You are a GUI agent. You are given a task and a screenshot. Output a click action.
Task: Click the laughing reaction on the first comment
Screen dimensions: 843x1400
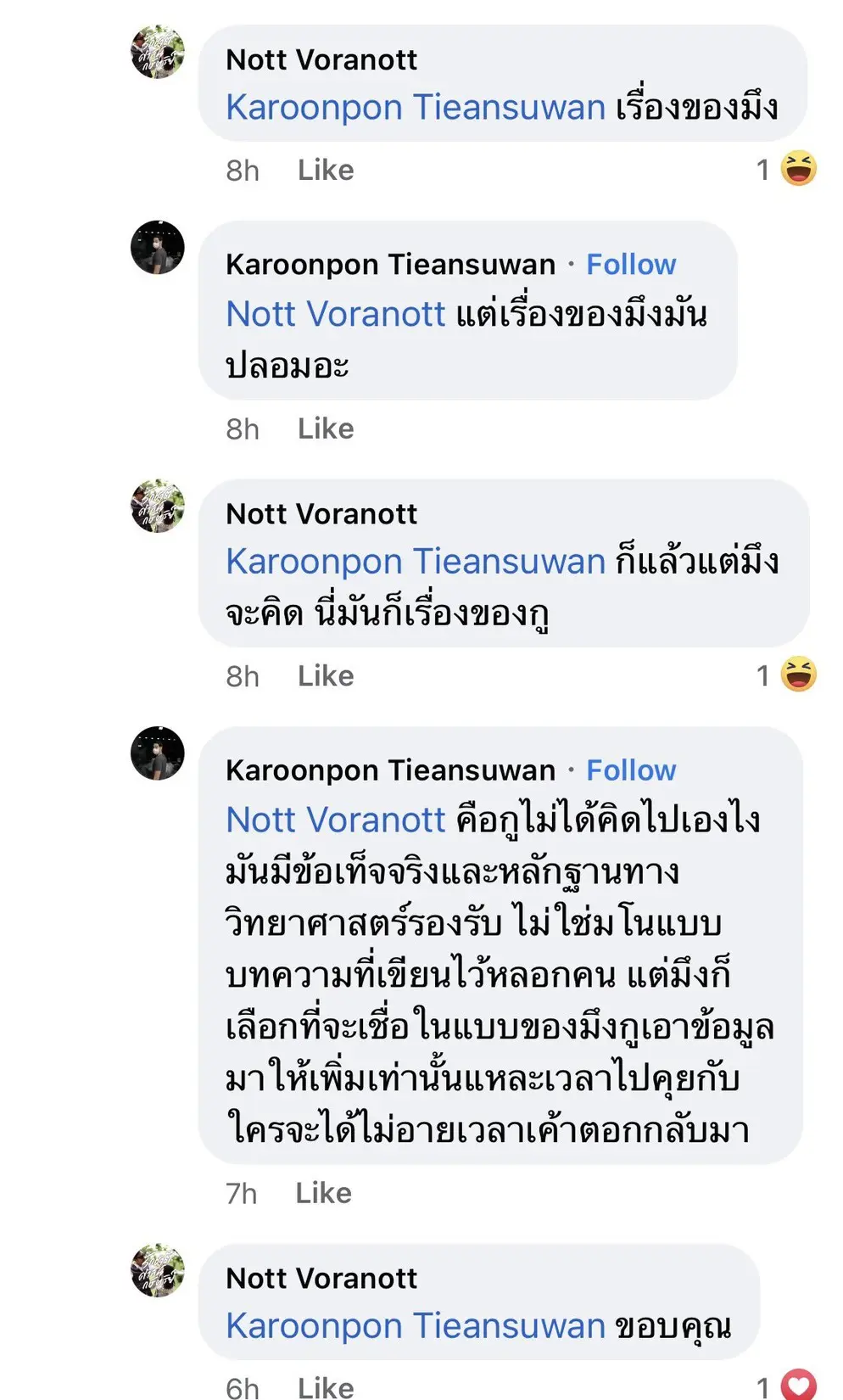pos(797,169)
